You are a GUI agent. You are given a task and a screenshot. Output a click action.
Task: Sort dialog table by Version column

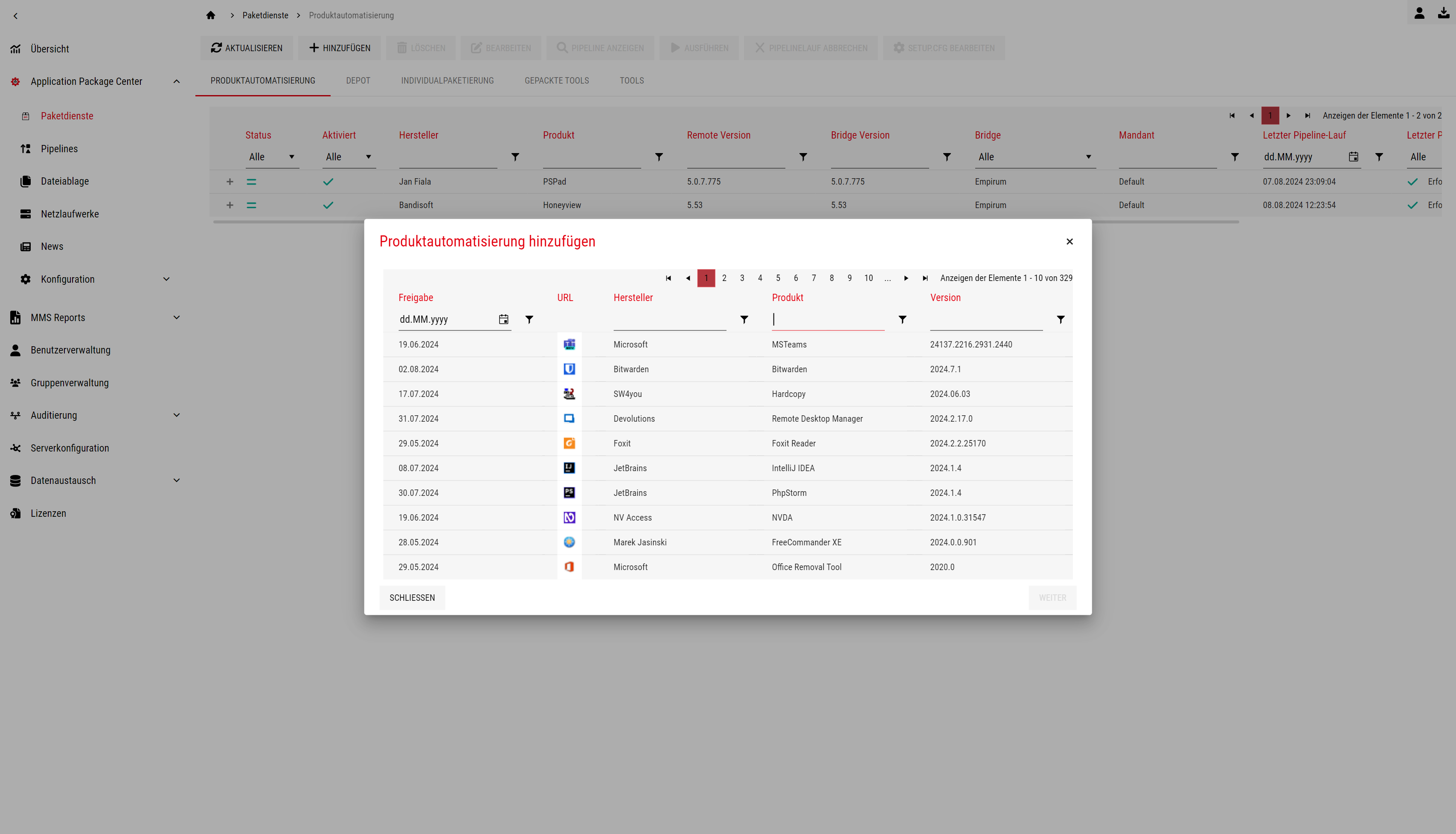tap(945, 297)
